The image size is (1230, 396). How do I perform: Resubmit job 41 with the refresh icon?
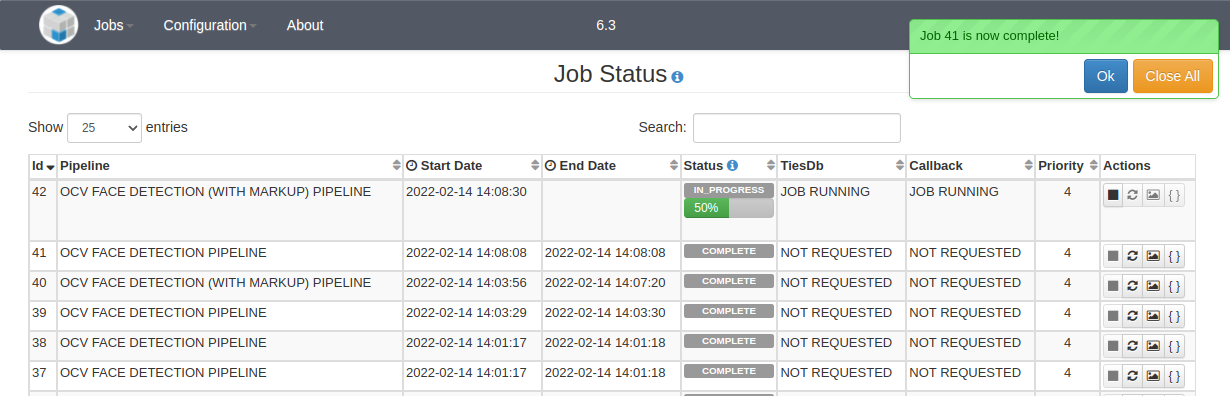point(1132,256)
